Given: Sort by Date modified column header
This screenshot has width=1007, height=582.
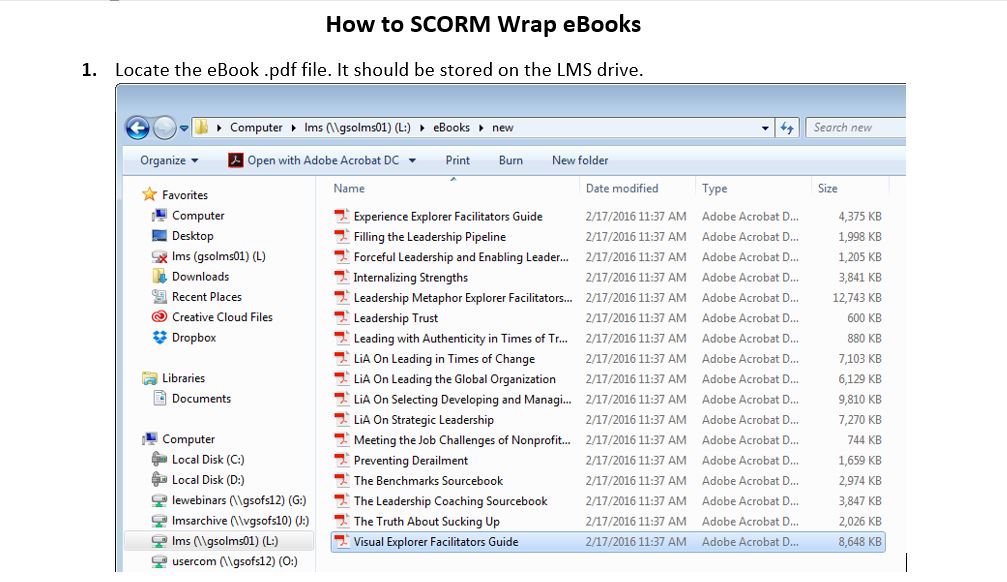Looking at the screenshot, I should point(622,188).
